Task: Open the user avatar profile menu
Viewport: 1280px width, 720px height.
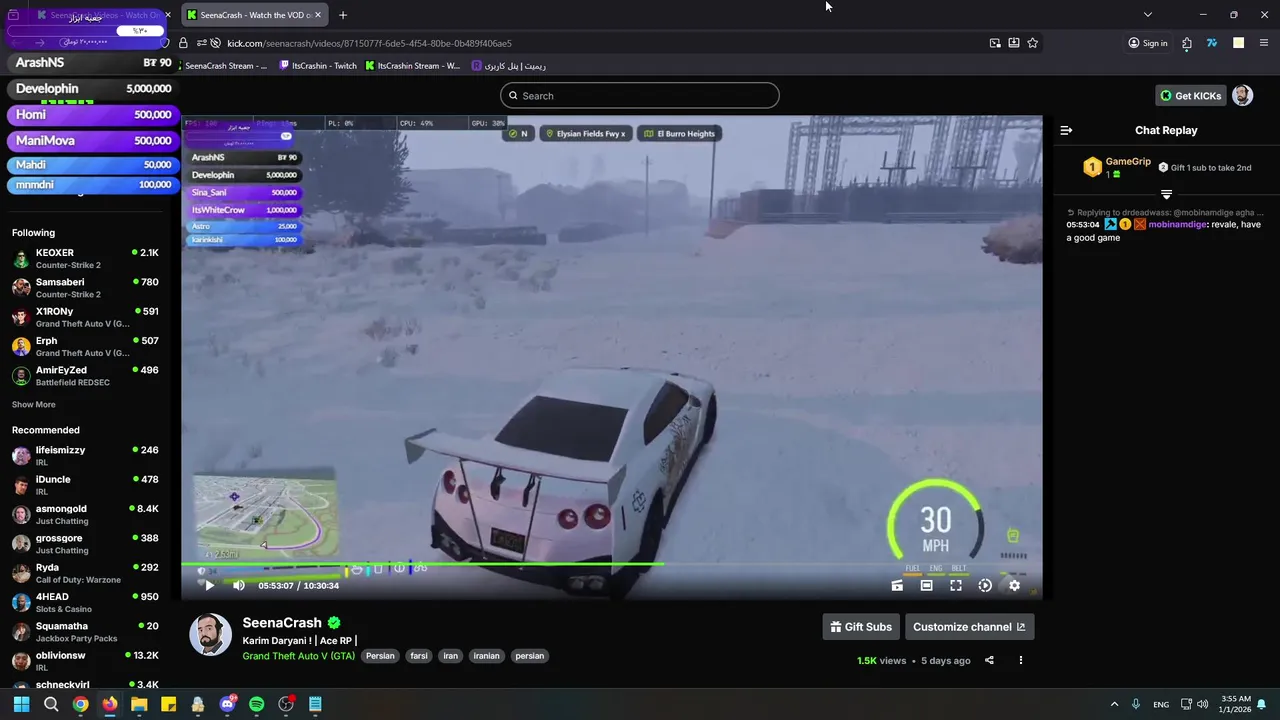Action: tap(1242, 96)
